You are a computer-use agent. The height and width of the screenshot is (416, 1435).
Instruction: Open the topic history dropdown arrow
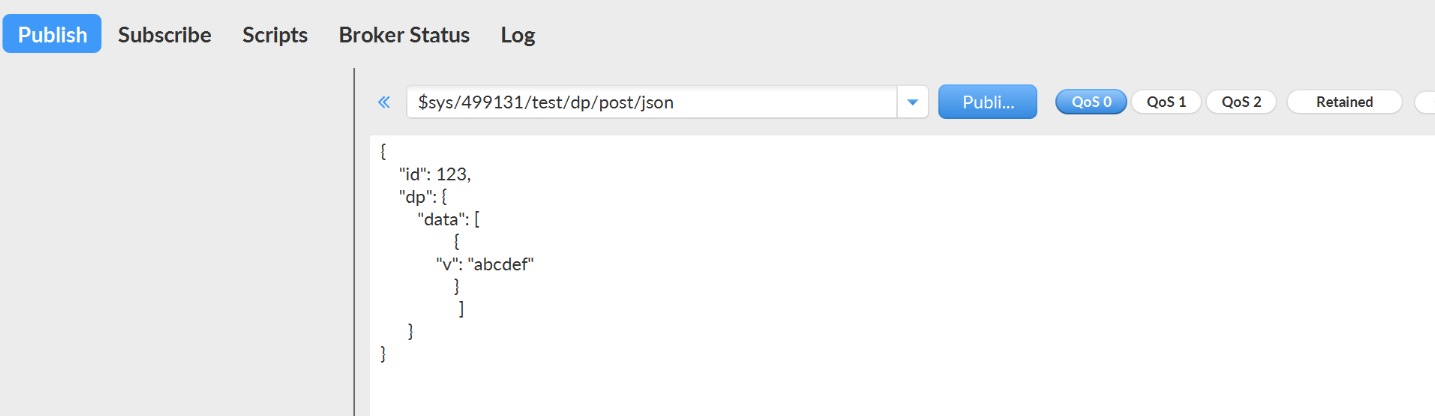(912, 102)
